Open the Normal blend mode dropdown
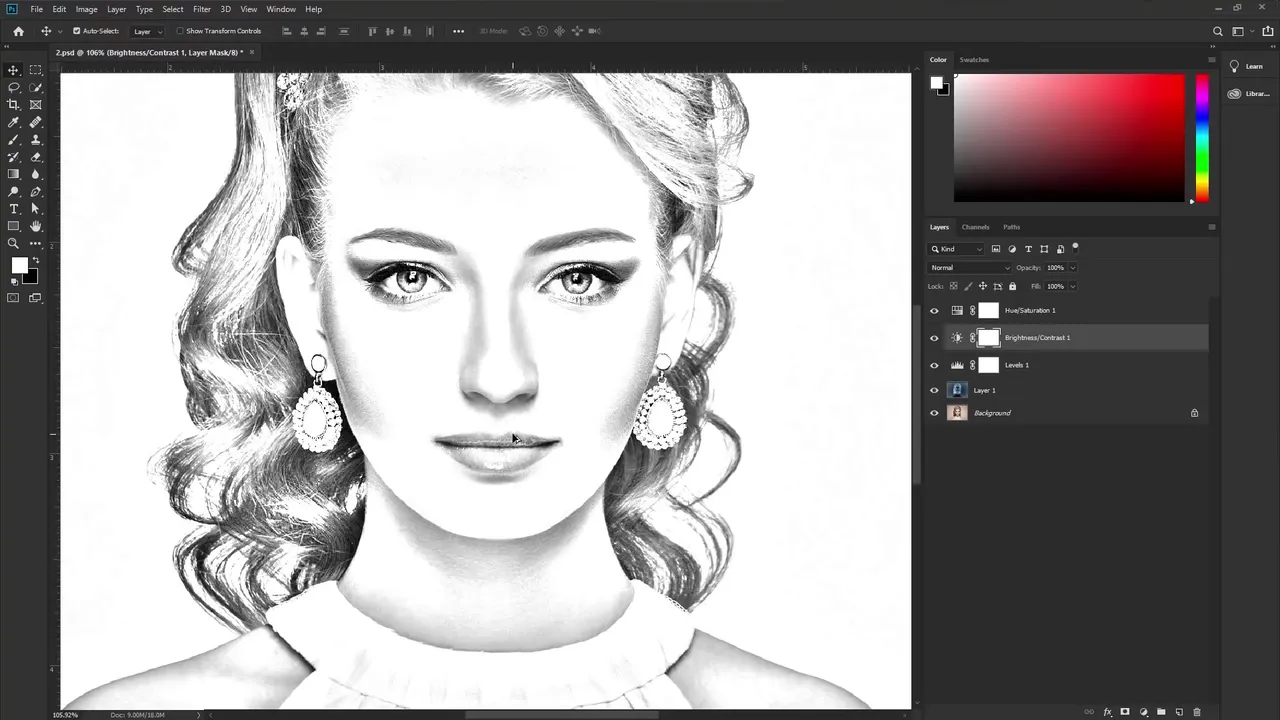 tap(970, 268)
